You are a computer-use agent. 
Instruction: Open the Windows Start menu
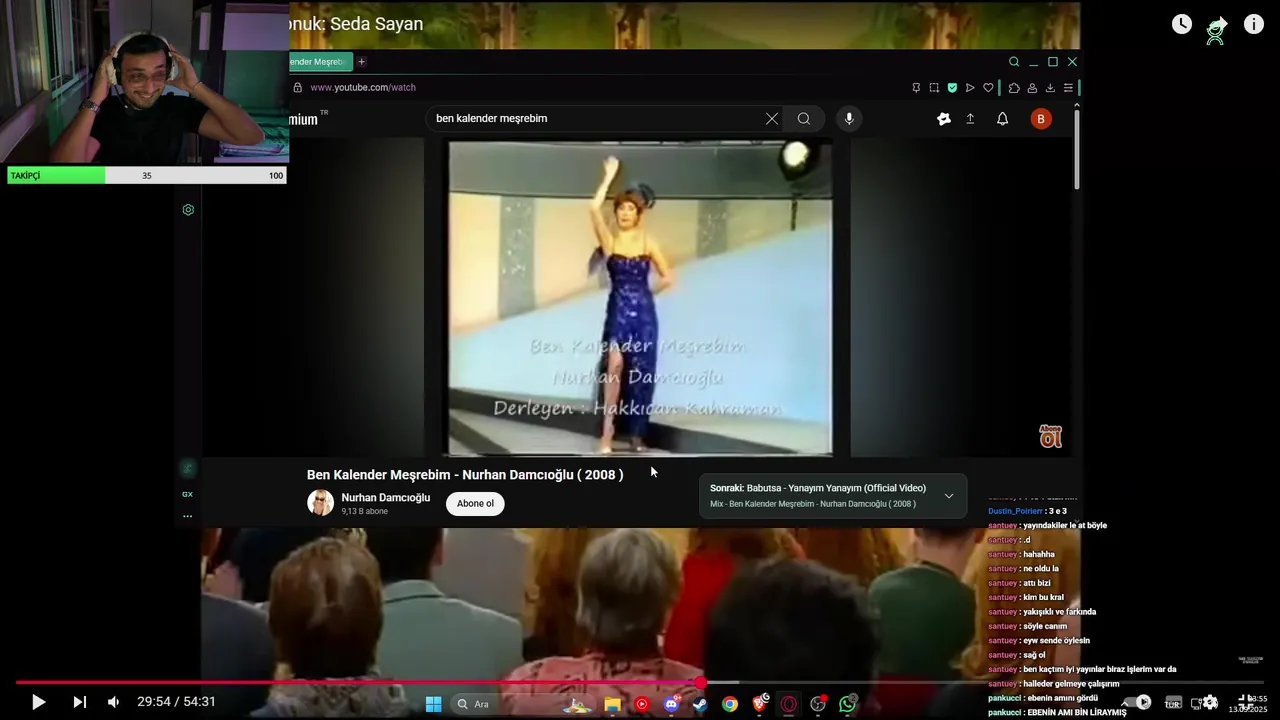click(433, 704)
